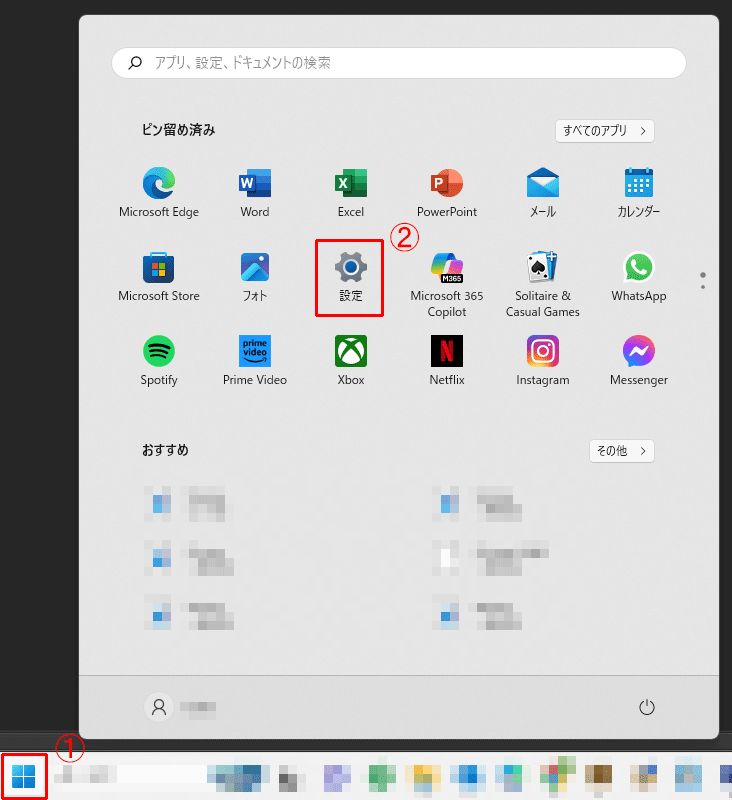This screenshot has width=732, height=800.
Task: Open the Microsoft Store app
Action: tap(159, 277)
